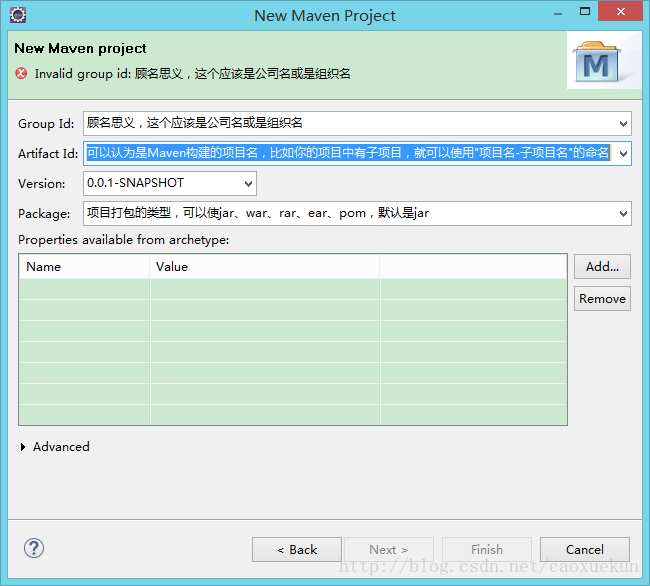Open the Package dropdown arrow
The image size is (650, 586).
pos(623,214)
